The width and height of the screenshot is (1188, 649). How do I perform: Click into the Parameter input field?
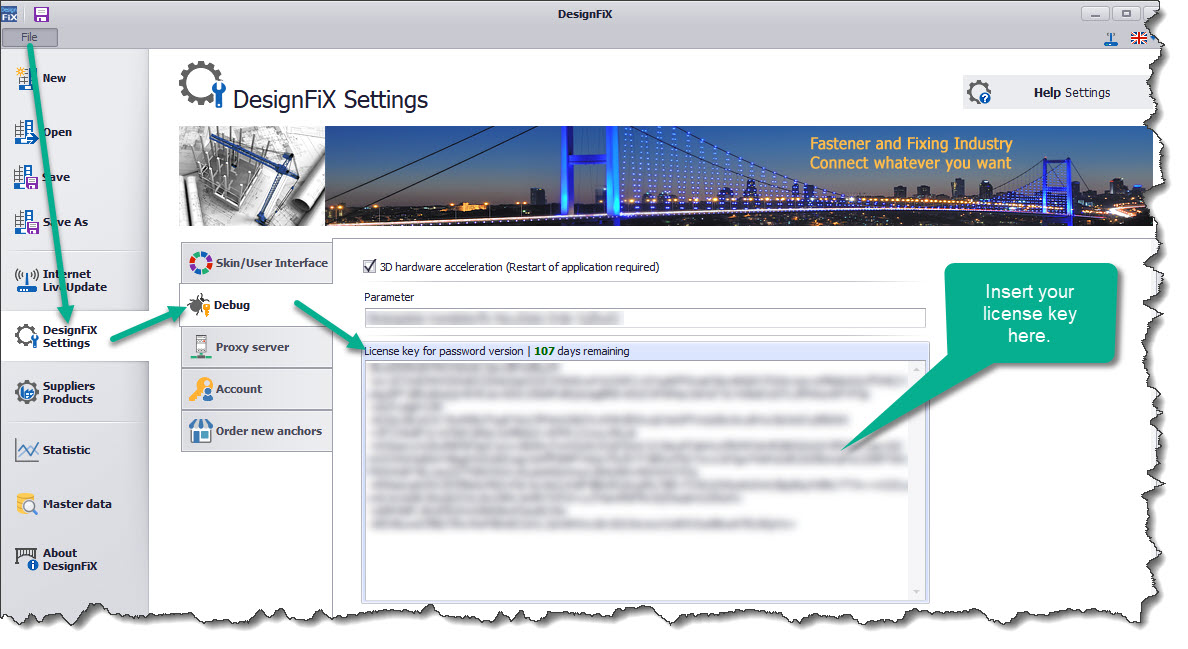click(645, 318)
